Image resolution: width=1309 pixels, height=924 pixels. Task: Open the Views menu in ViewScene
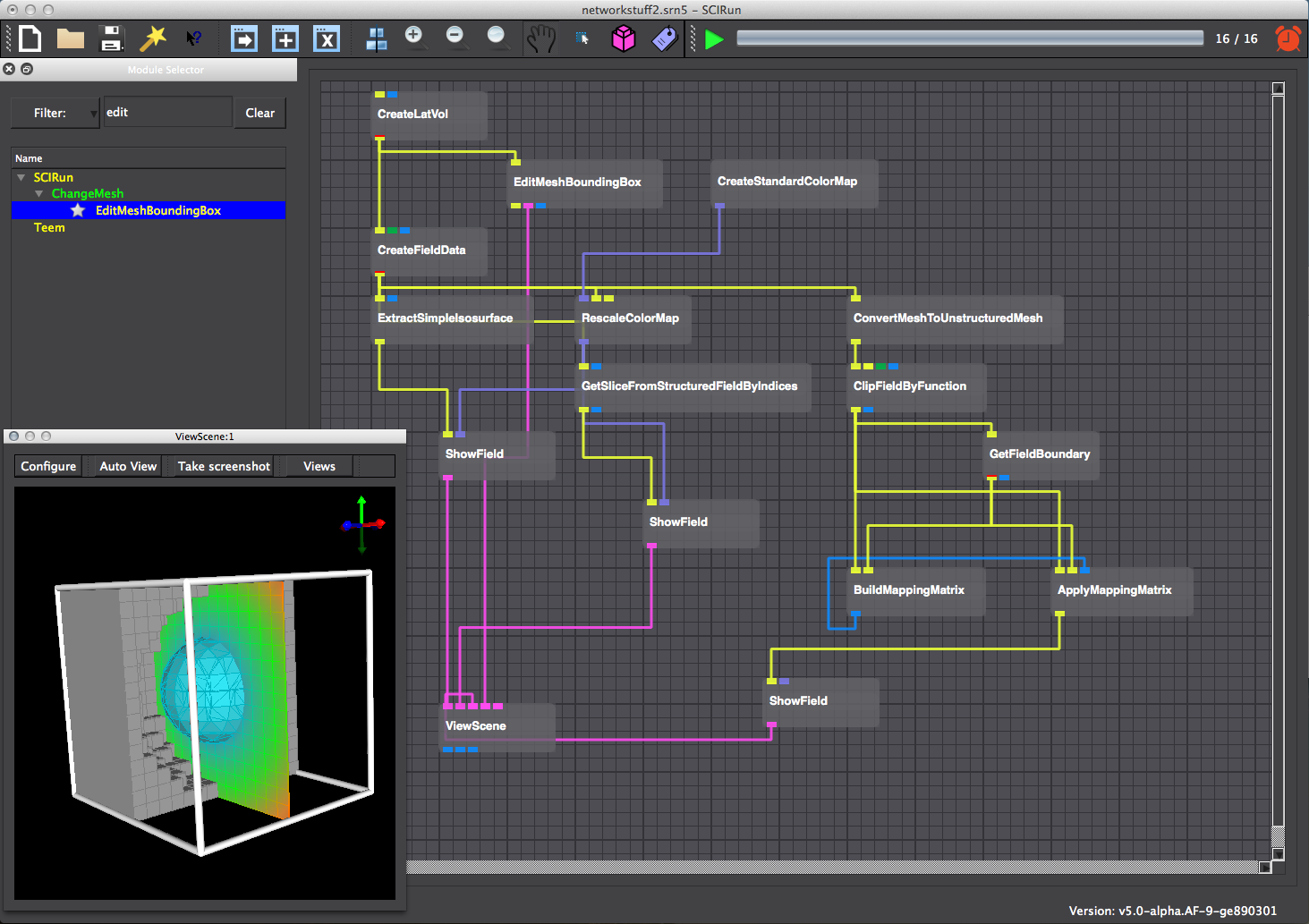[x=319, y=466]
